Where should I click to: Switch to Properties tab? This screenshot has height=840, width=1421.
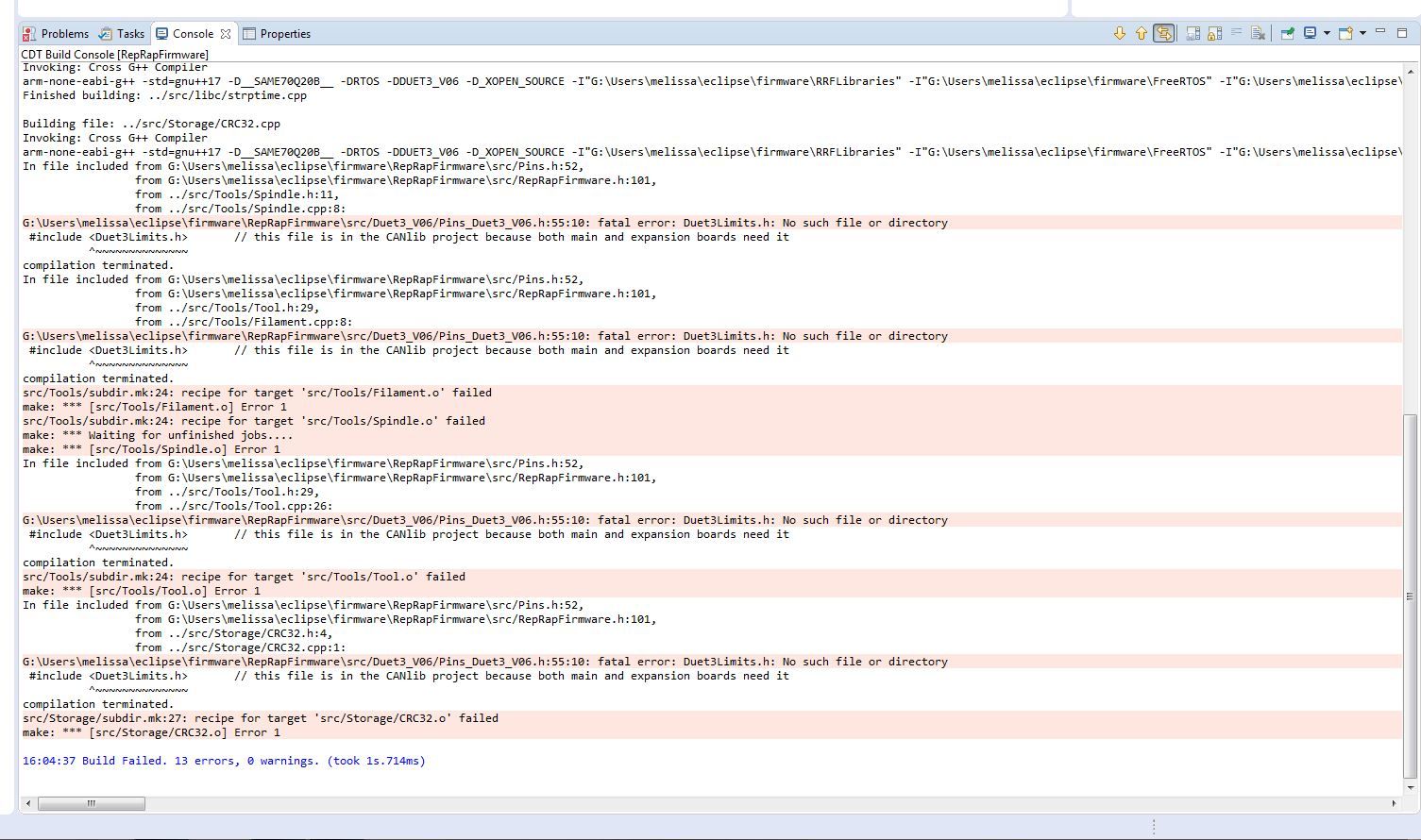pyautogui.click(x=277, y=34)
